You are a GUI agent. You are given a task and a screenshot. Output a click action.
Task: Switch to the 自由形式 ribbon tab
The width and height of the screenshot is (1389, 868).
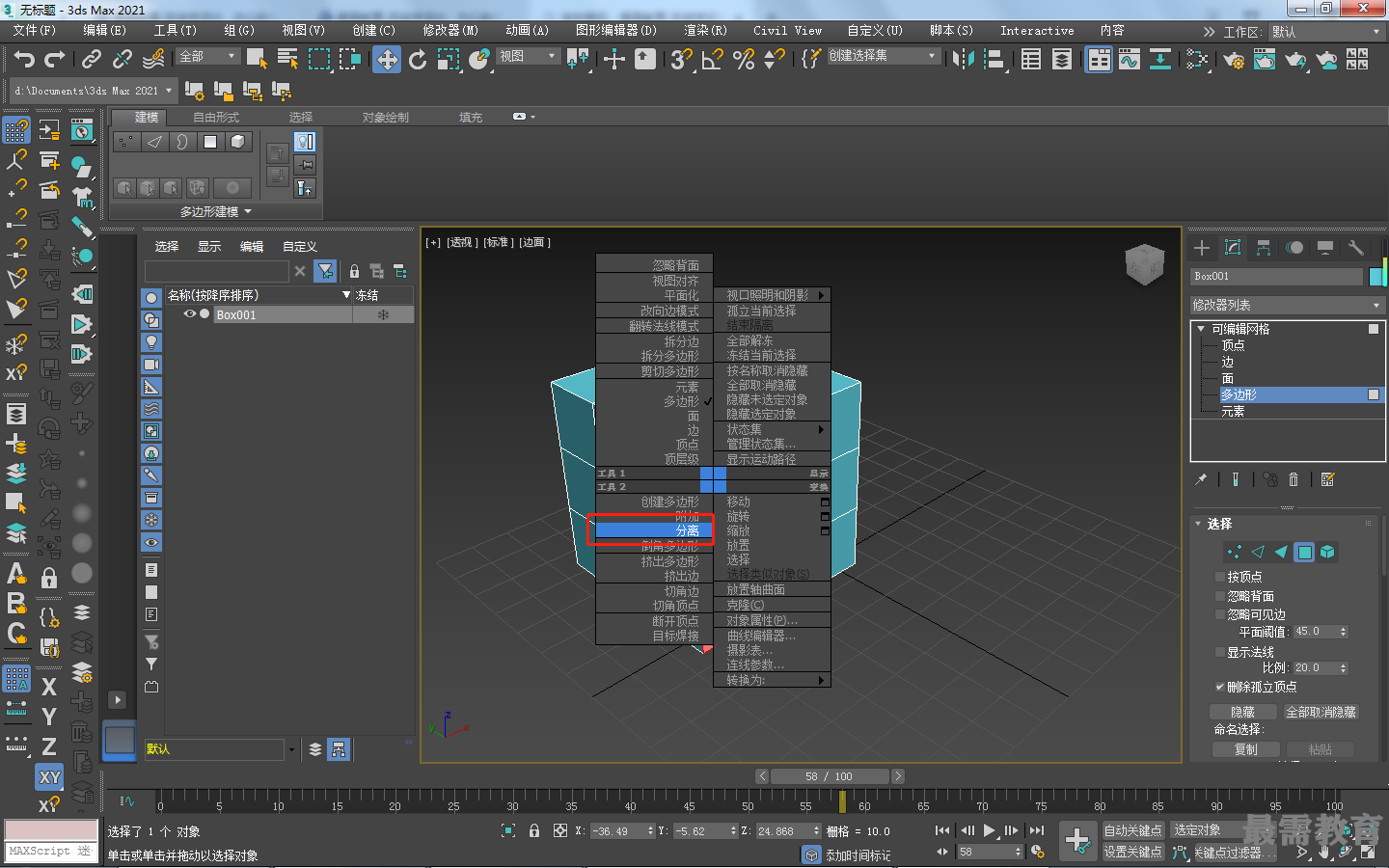point(216,117)
